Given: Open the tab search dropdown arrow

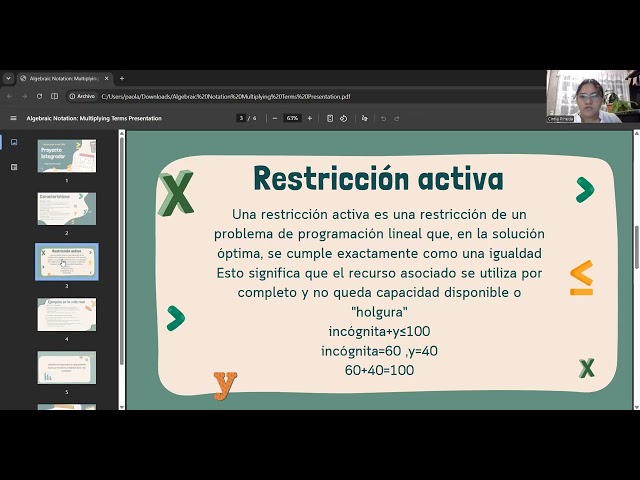Looking at the screenshot, I should pos(8,78).
